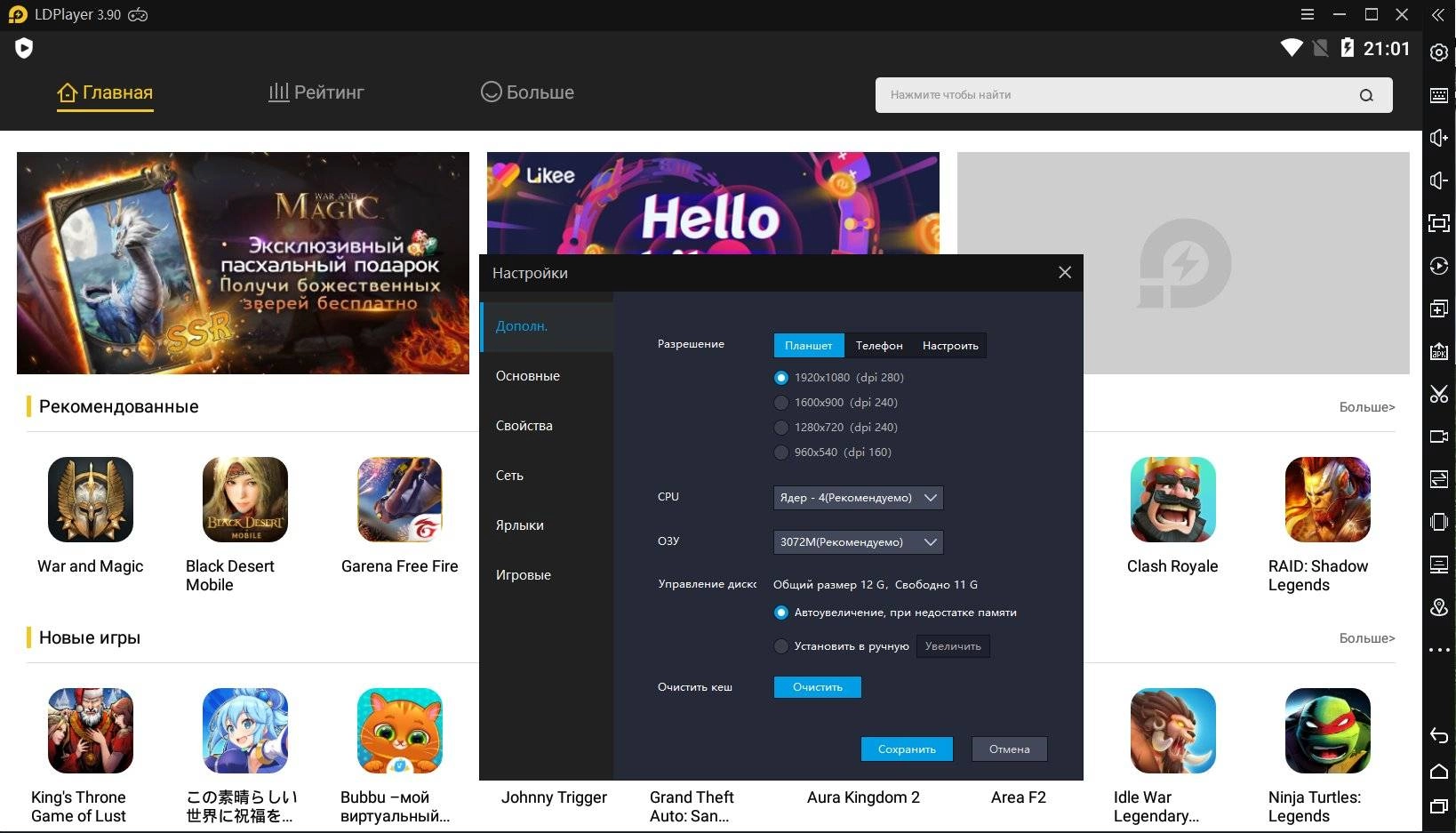Go to Главная store tab
The image size is (1456, 833).
[x=105, y=92]
